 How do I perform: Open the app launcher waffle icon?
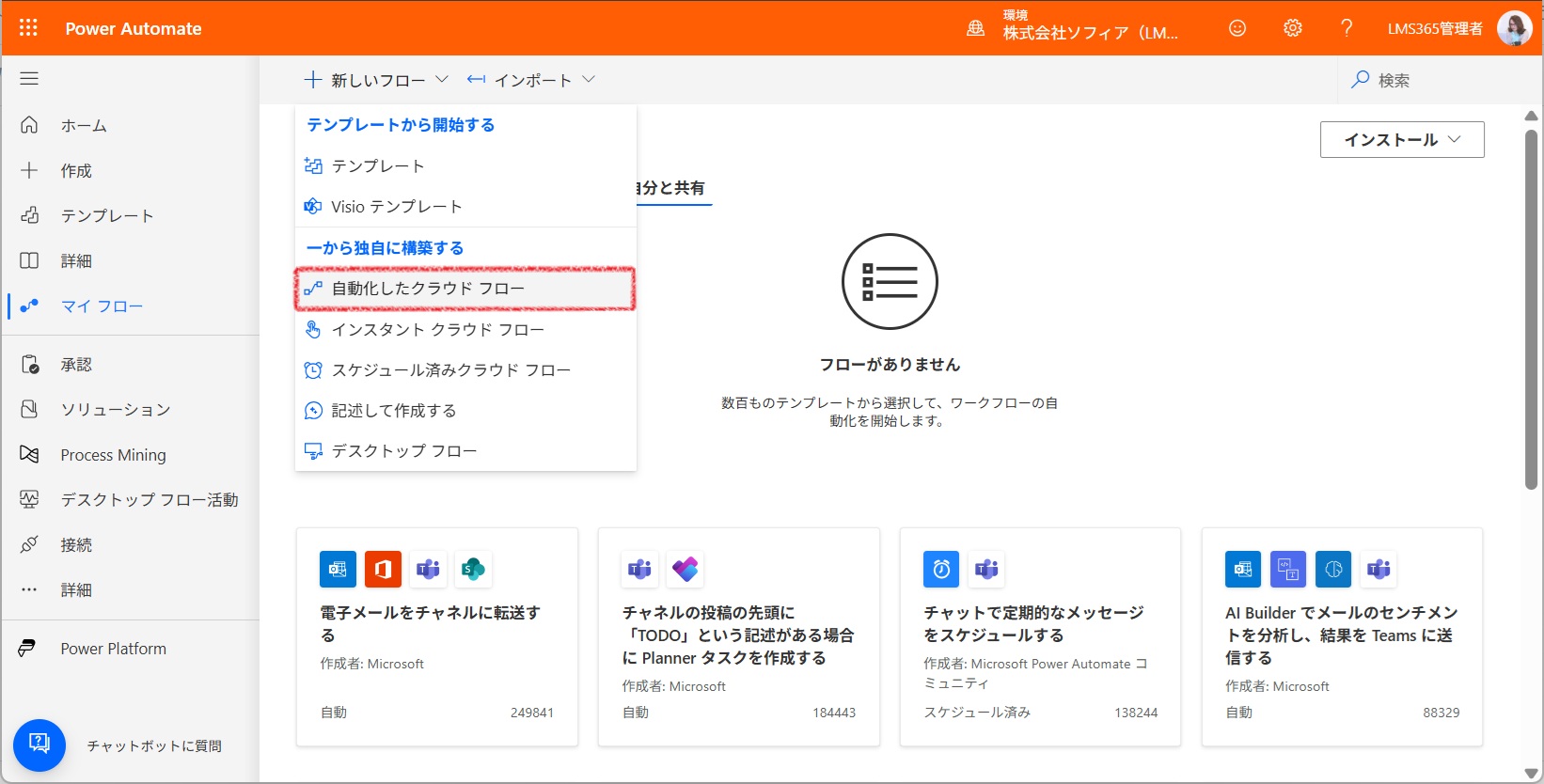pyautogui.click(x=28, y=28)
